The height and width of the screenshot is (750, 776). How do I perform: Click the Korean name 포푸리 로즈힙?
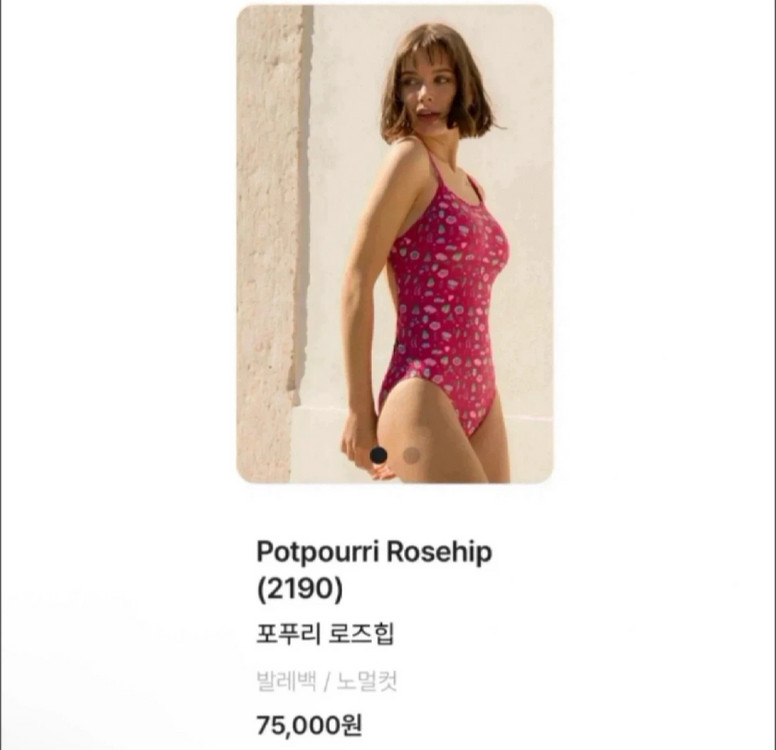click(325, 634)
